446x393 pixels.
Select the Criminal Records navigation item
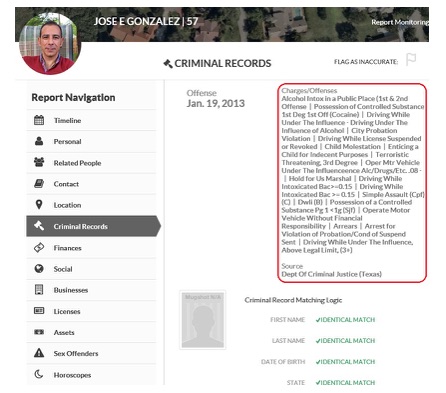(x=93, y=226)
